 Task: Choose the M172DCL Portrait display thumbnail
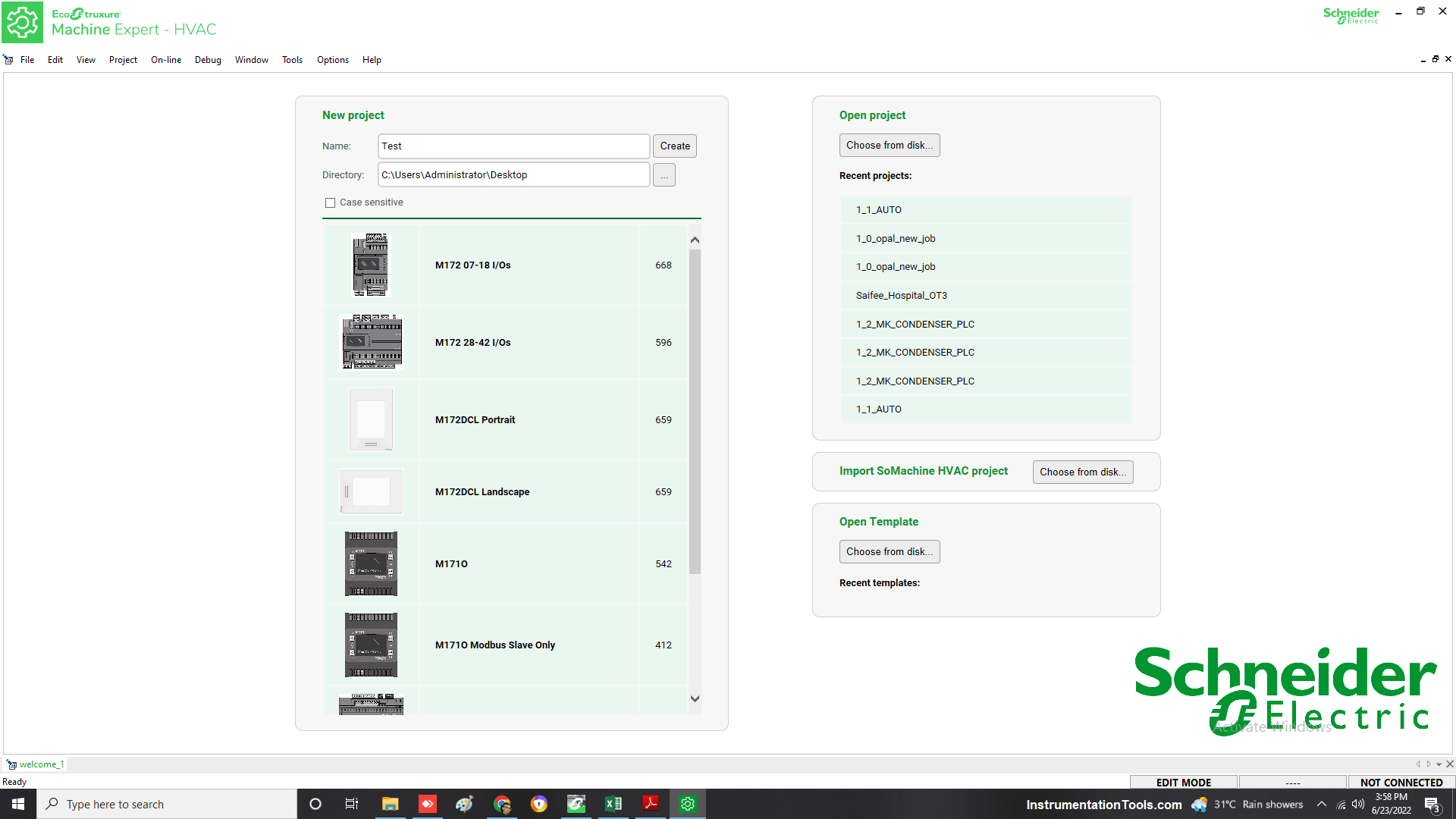(371, 419)
